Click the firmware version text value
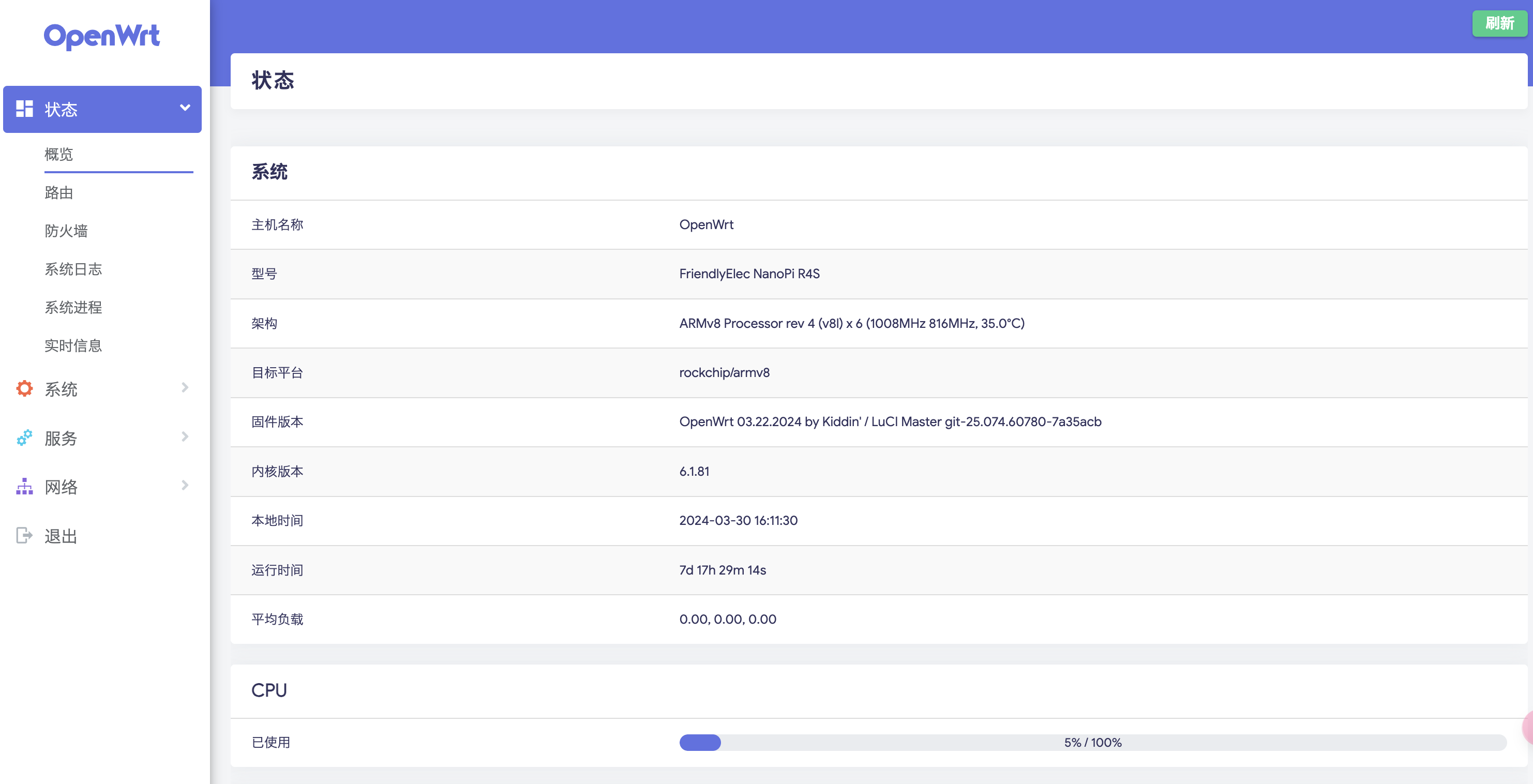The height and width of the screenshot is (784, 1533). pyautogui.click(x=890, y=422)
